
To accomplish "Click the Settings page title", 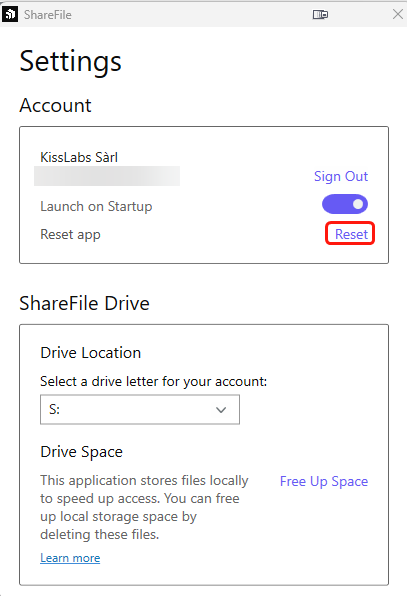I will click(x=70, y=62).
